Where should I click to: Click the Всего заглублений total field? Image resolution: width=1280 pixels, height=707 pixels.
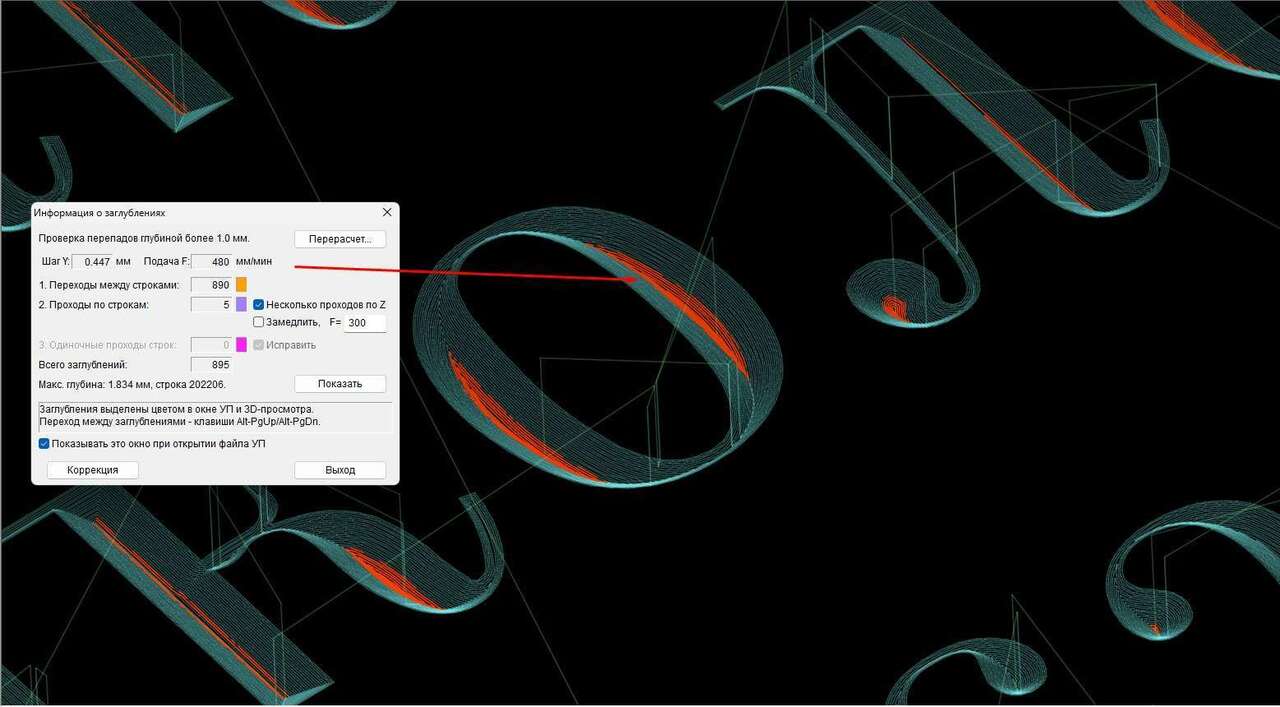click(211, 365)
